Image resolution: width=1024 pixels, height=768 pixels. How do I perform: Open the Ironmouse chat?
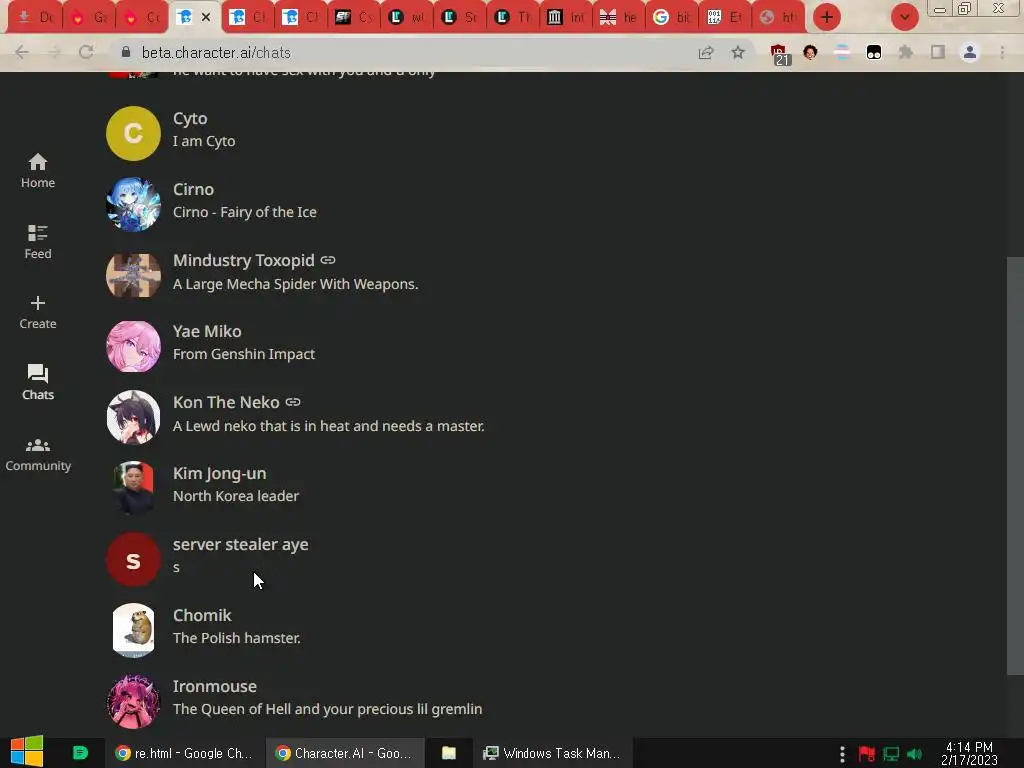[215, 686]
